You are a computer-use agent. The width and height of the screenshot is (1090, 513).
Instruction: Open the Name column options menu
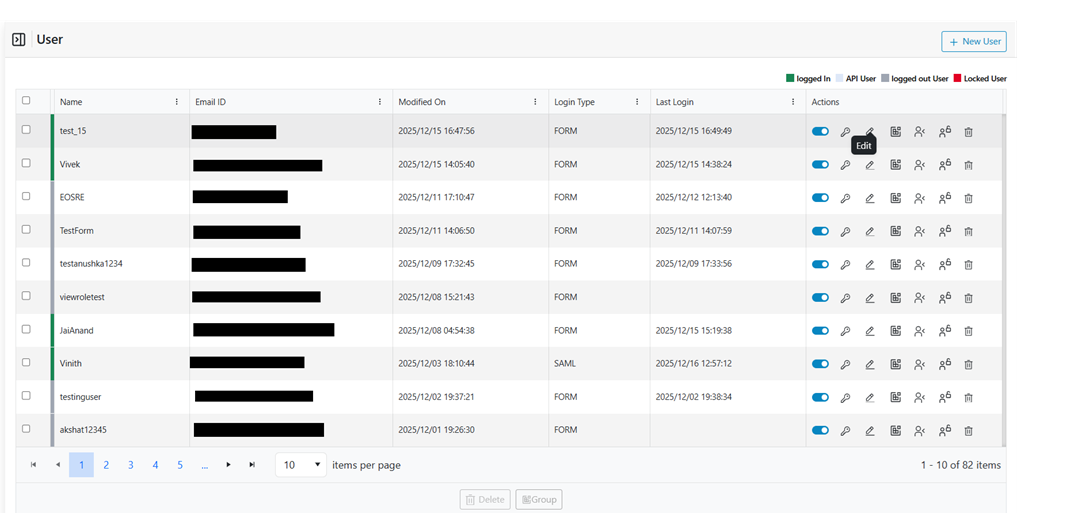click(177, 102)
